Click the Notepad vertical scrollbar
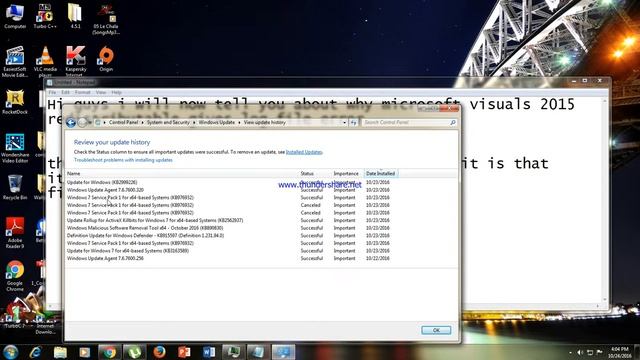640x360 pixels. [605, 200]
